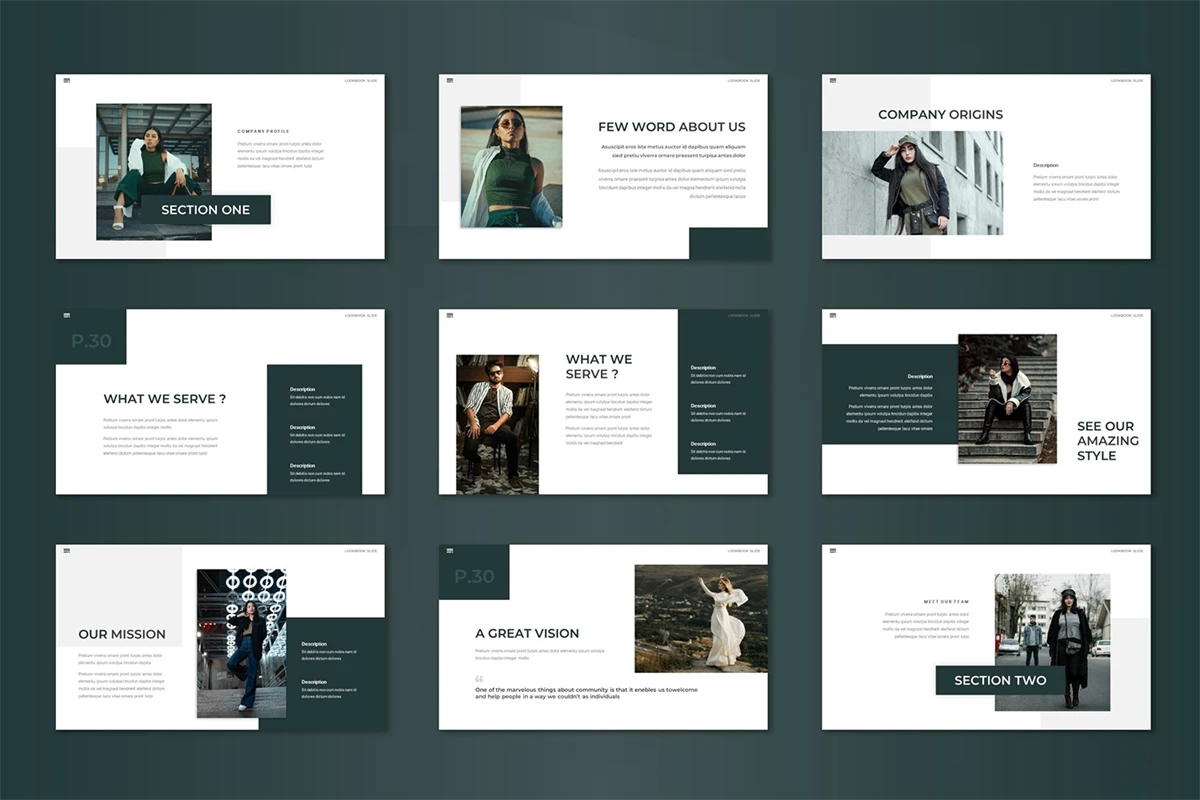
Task: Click the logo icon on the Few Word About Us slide
Action: [x=450, y=80]
